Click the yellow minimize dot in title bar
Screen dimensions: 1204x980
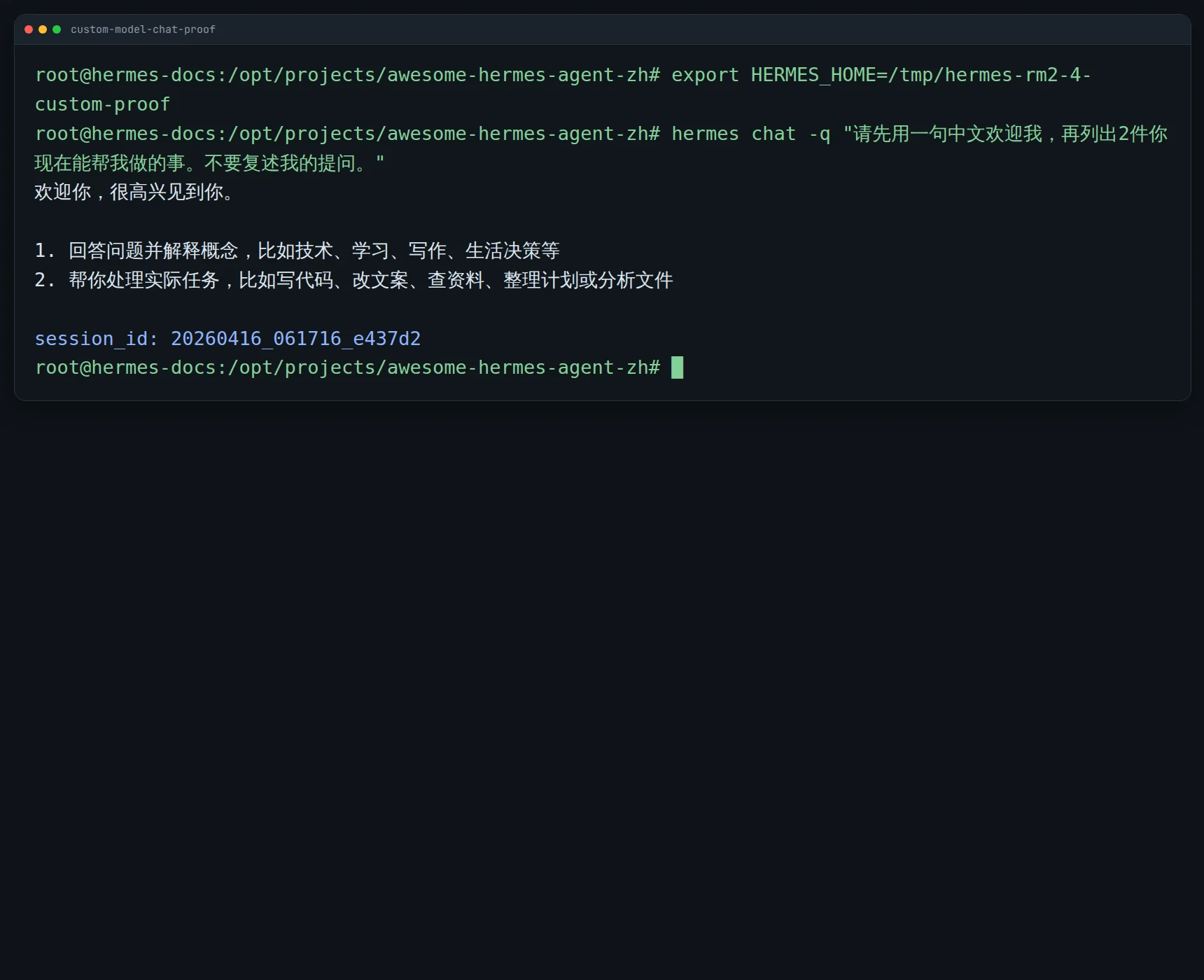43,29
